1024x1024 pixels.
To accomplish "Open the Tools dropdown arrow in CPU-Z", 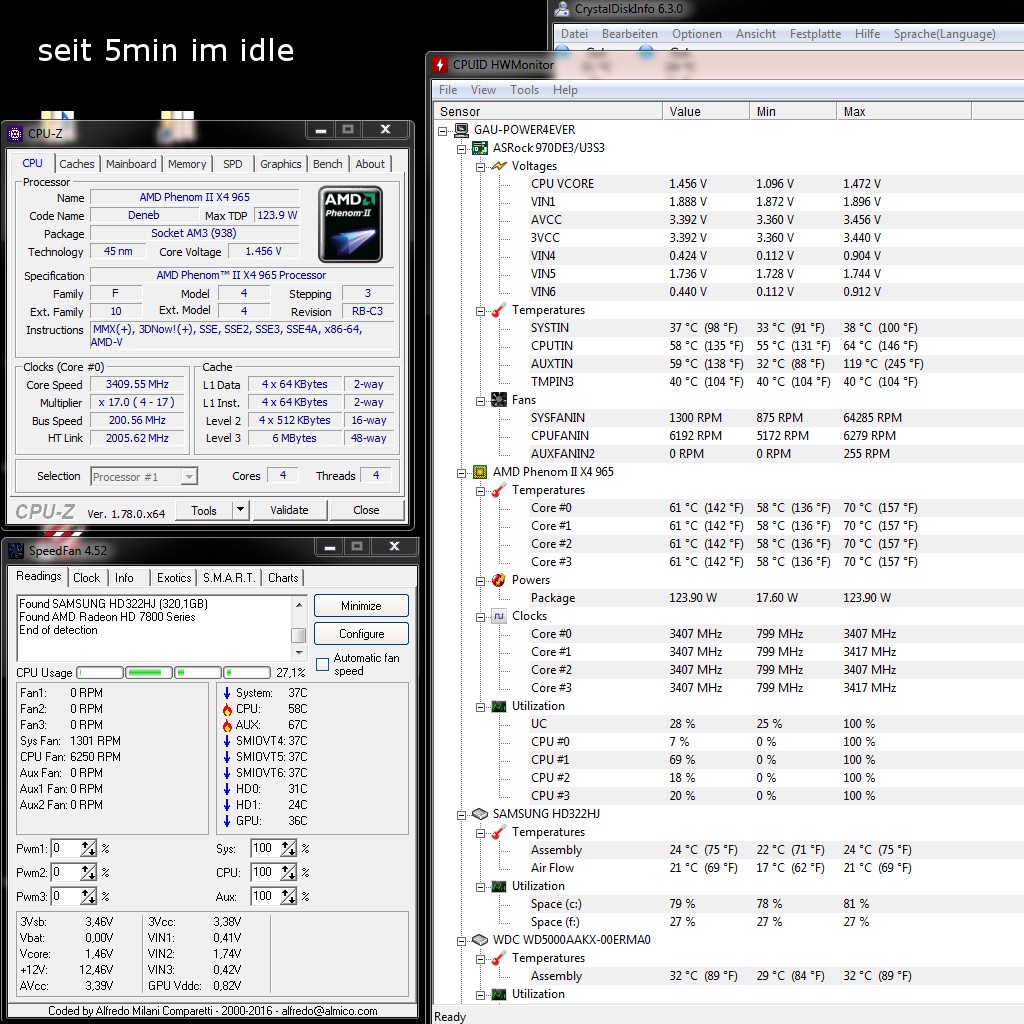I will 240,510.
